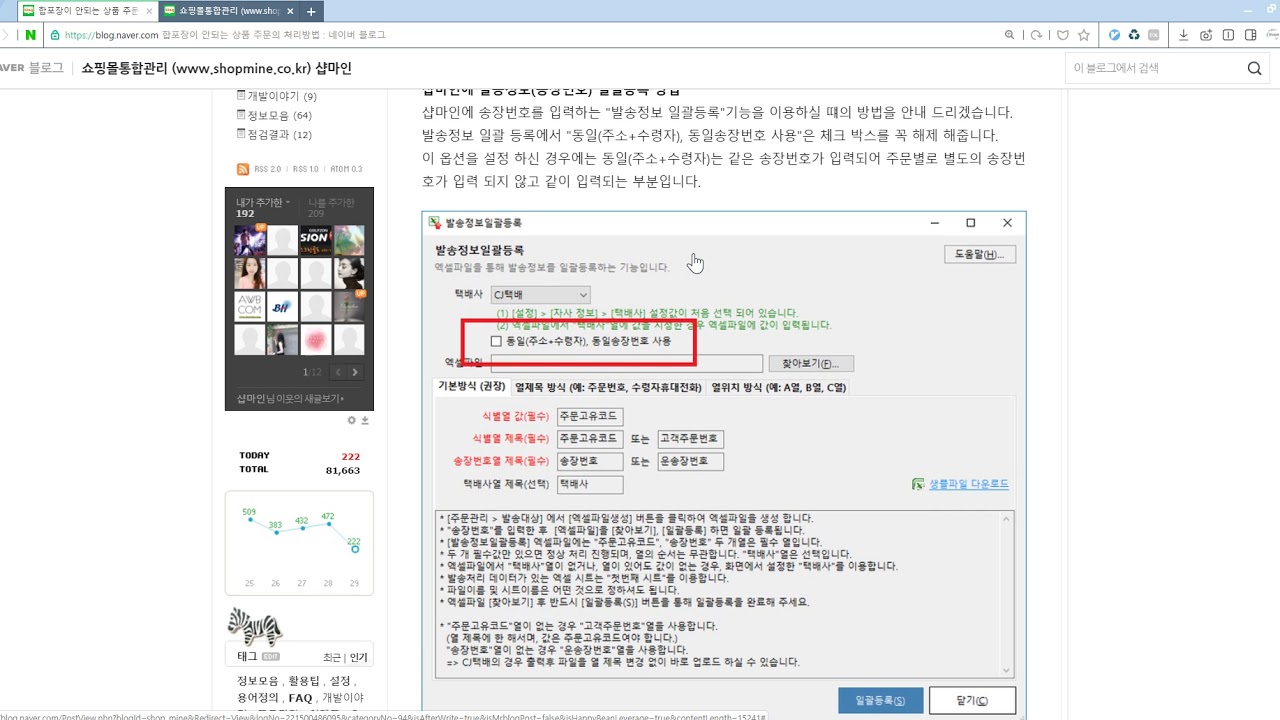Click the instructions box scrollbar down arrow
This screenshot has height=720, width=1280.
pyautogui.click(x=1007, y=671)
